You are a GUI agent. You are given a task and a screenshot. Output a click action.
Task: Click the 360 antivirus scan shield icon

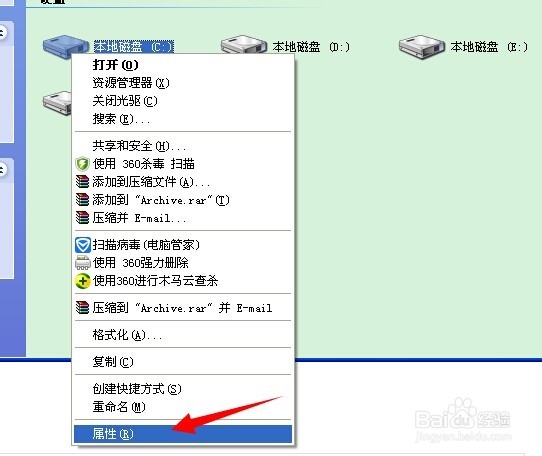pos(82,164)
